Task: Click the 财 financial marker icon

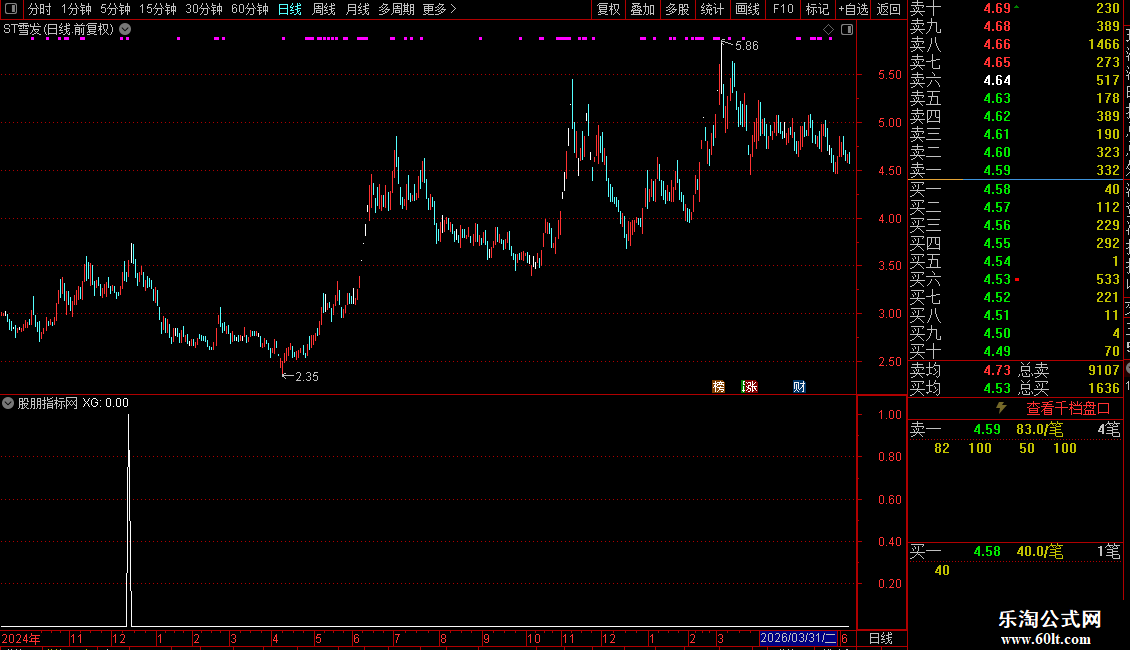Action: tap(799, 386)
